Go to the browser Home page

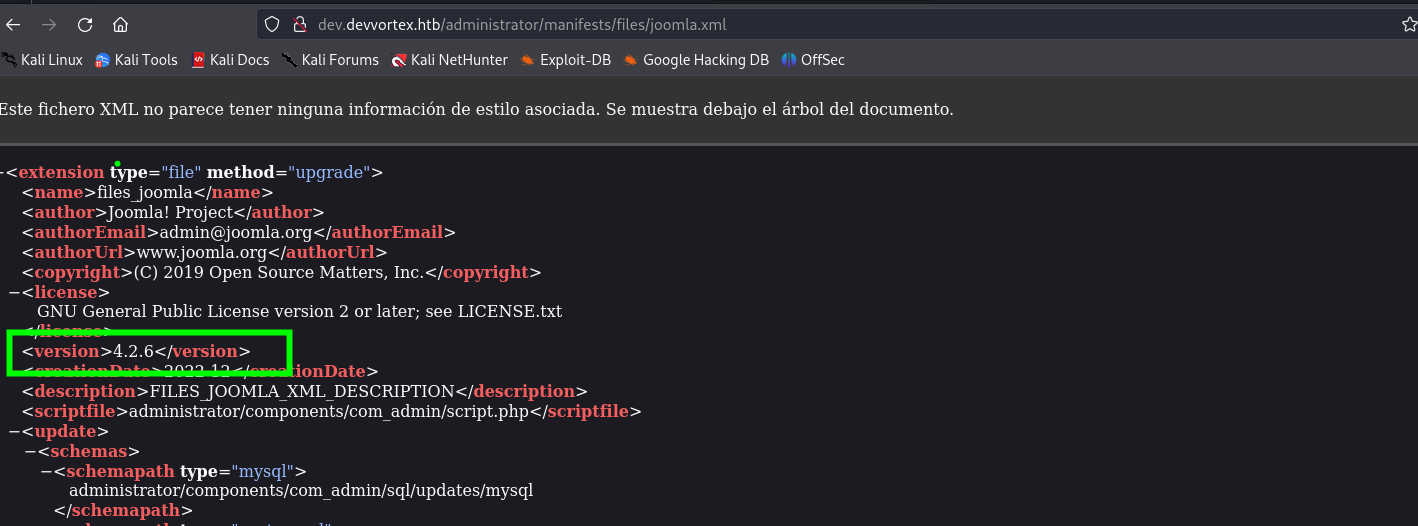[121, 25]
